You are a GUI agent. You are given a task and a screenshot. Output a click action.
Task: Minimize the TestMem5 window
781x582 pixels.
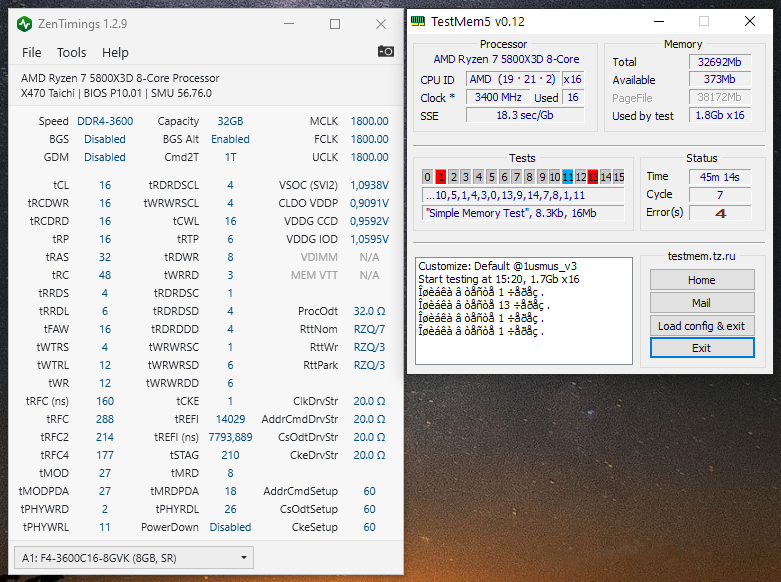659,21
